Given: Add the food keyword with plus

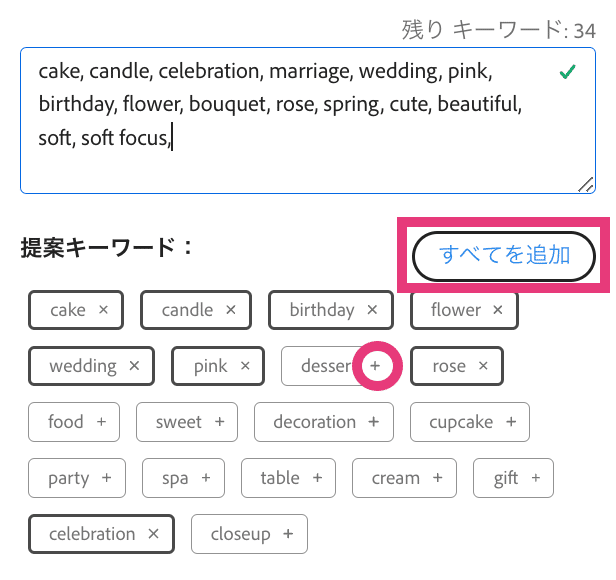Looking at the screenshot, I should coord(102,422).
